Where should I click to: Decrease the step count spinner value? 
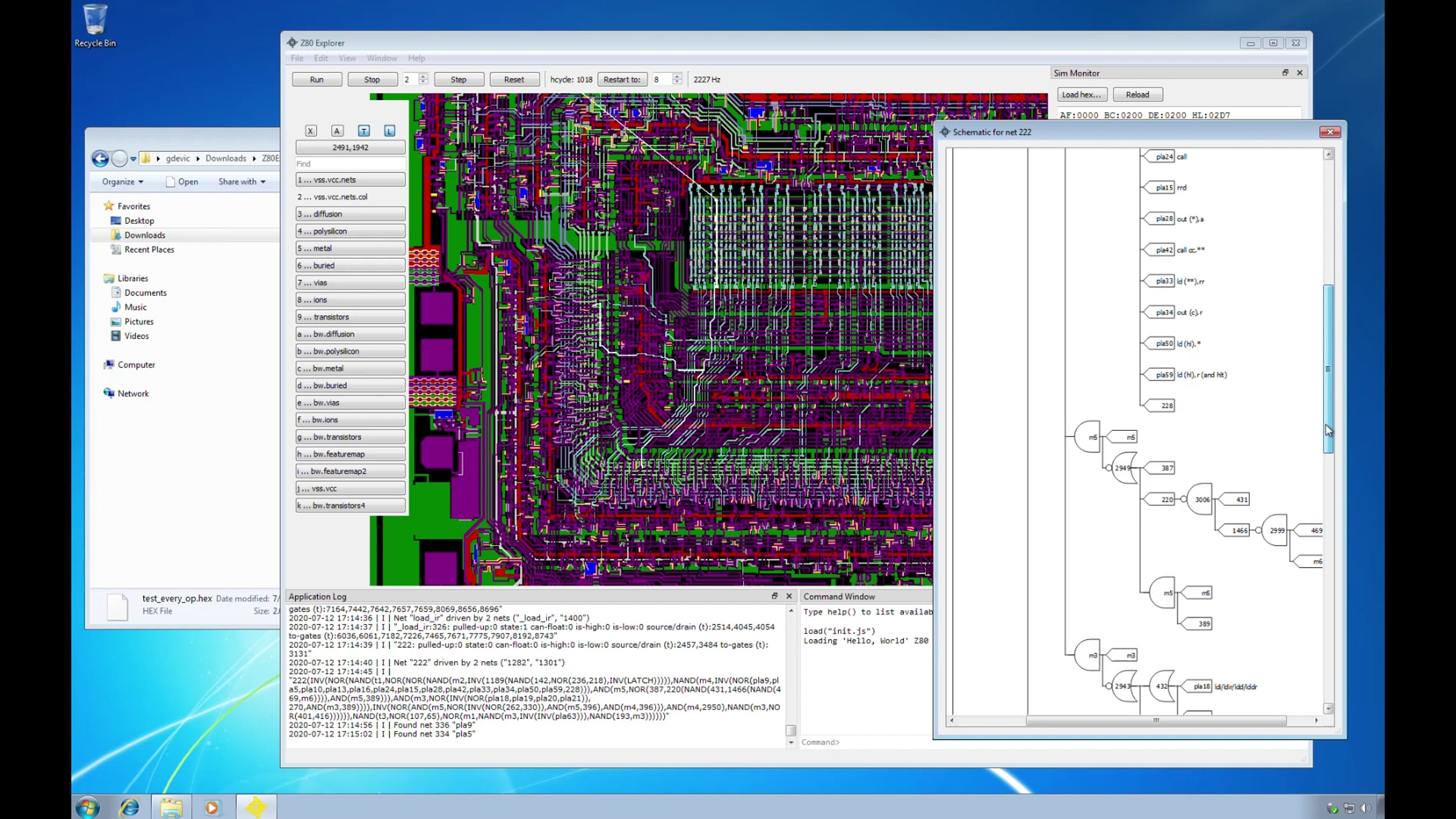point(423,83)
